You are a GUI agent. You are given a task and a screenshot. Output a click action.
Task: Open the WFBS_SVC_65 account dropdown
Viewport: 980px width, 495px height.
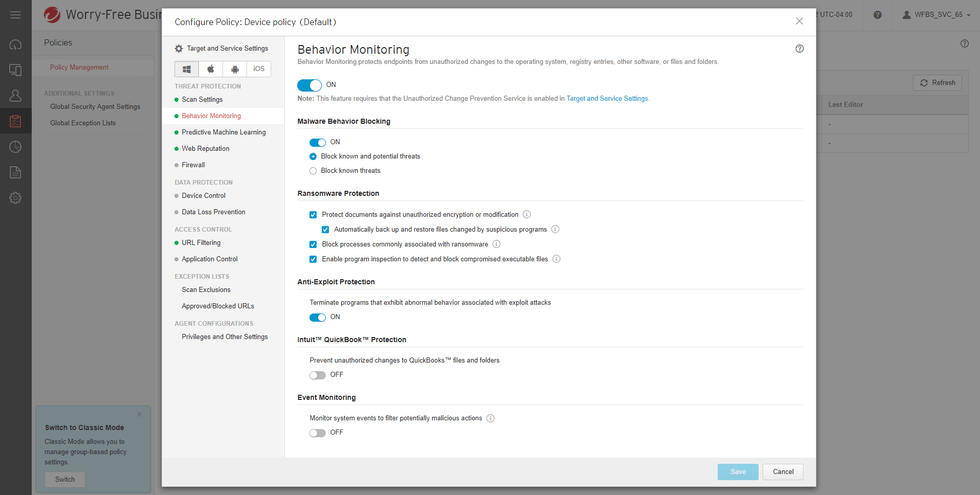[x=936, y=15]
